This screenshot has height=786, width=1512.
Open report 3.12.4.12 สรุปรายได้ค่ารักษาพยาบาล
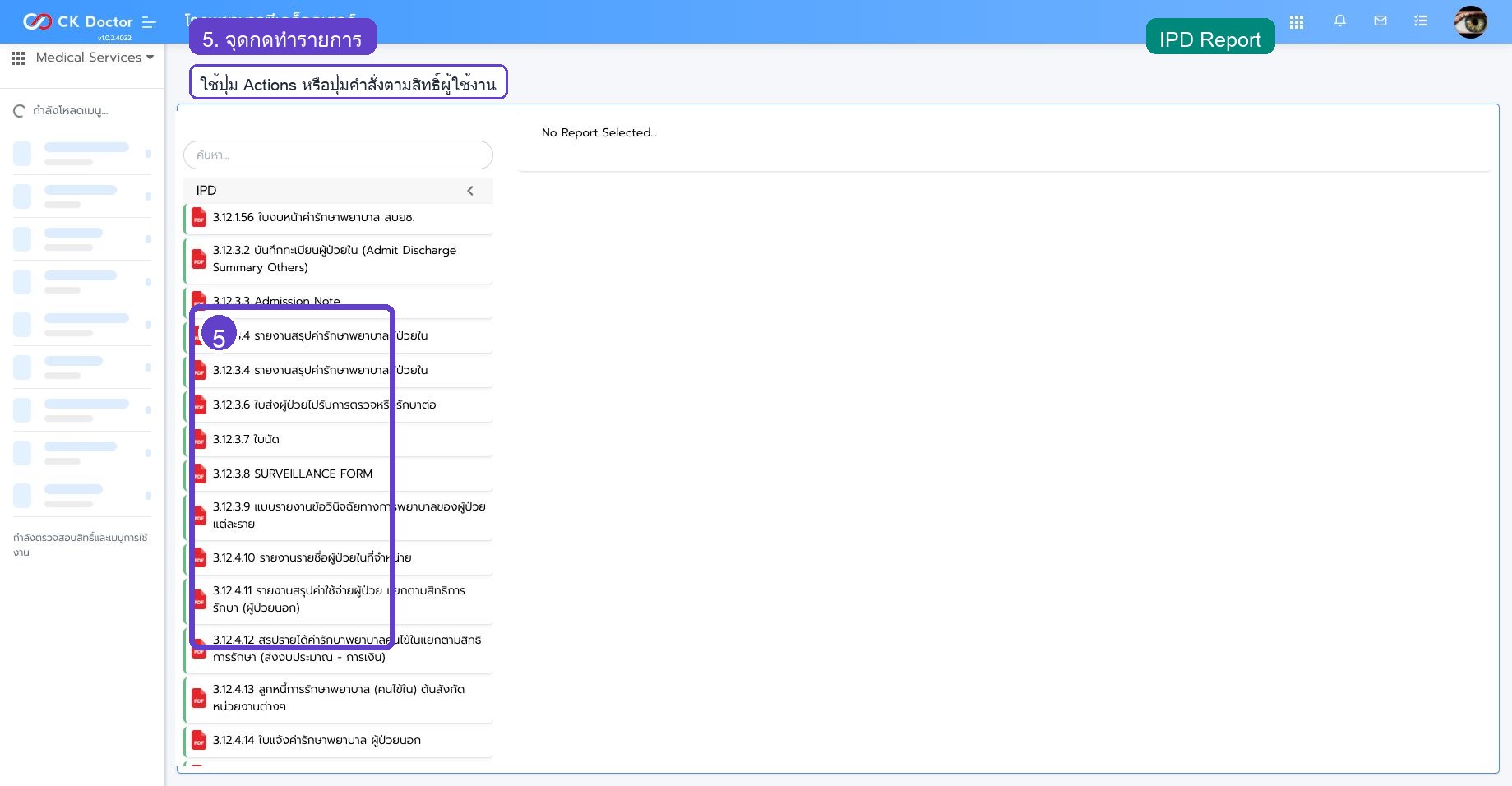[338, 649]
